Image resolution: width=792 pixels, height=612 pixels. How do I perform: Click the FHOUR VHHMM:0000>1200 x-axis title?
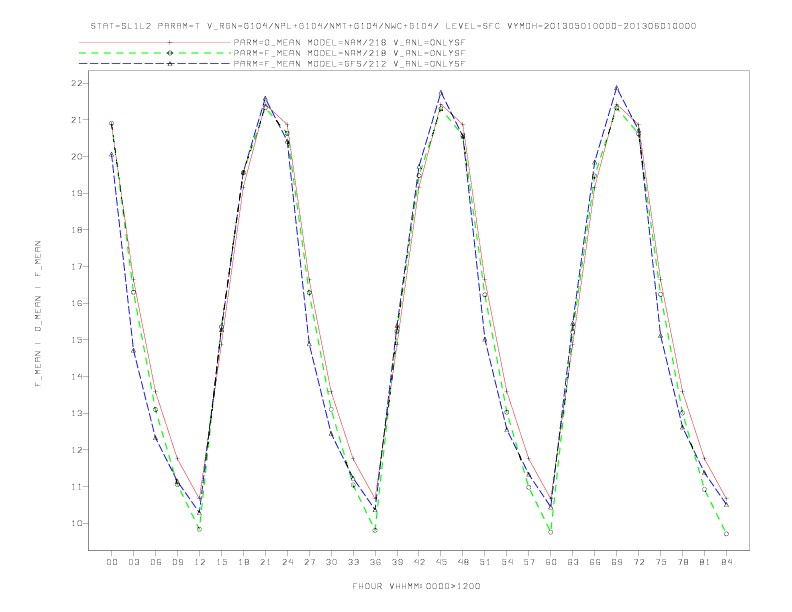point(416,586)
